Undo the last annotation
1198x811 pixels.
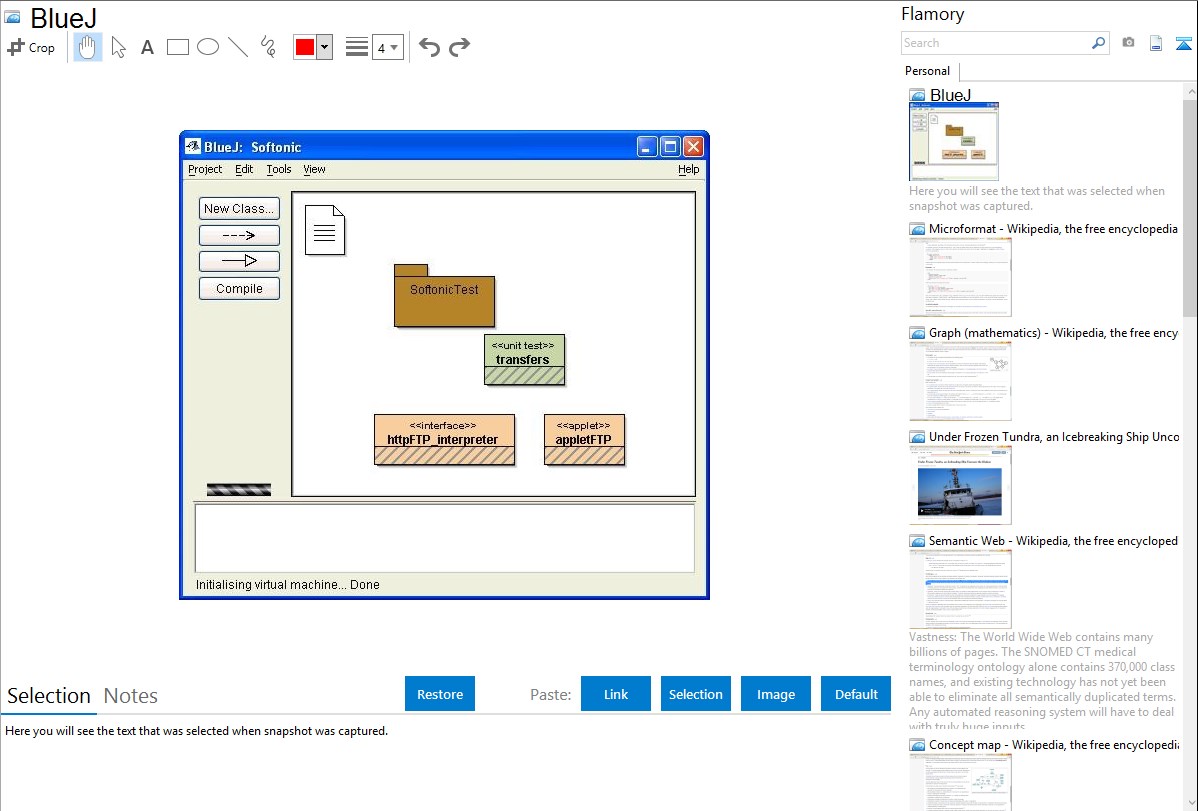coord(429,47)
